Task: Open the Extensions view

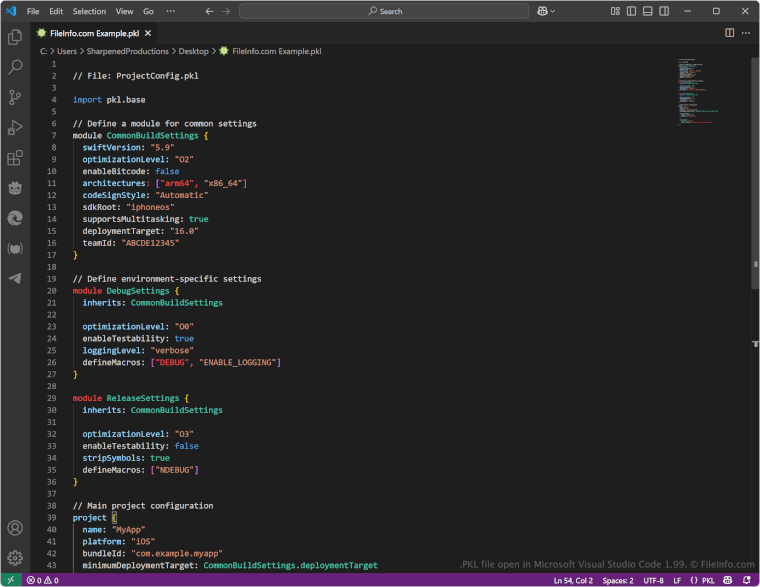Action: click(x=15, y=158)
